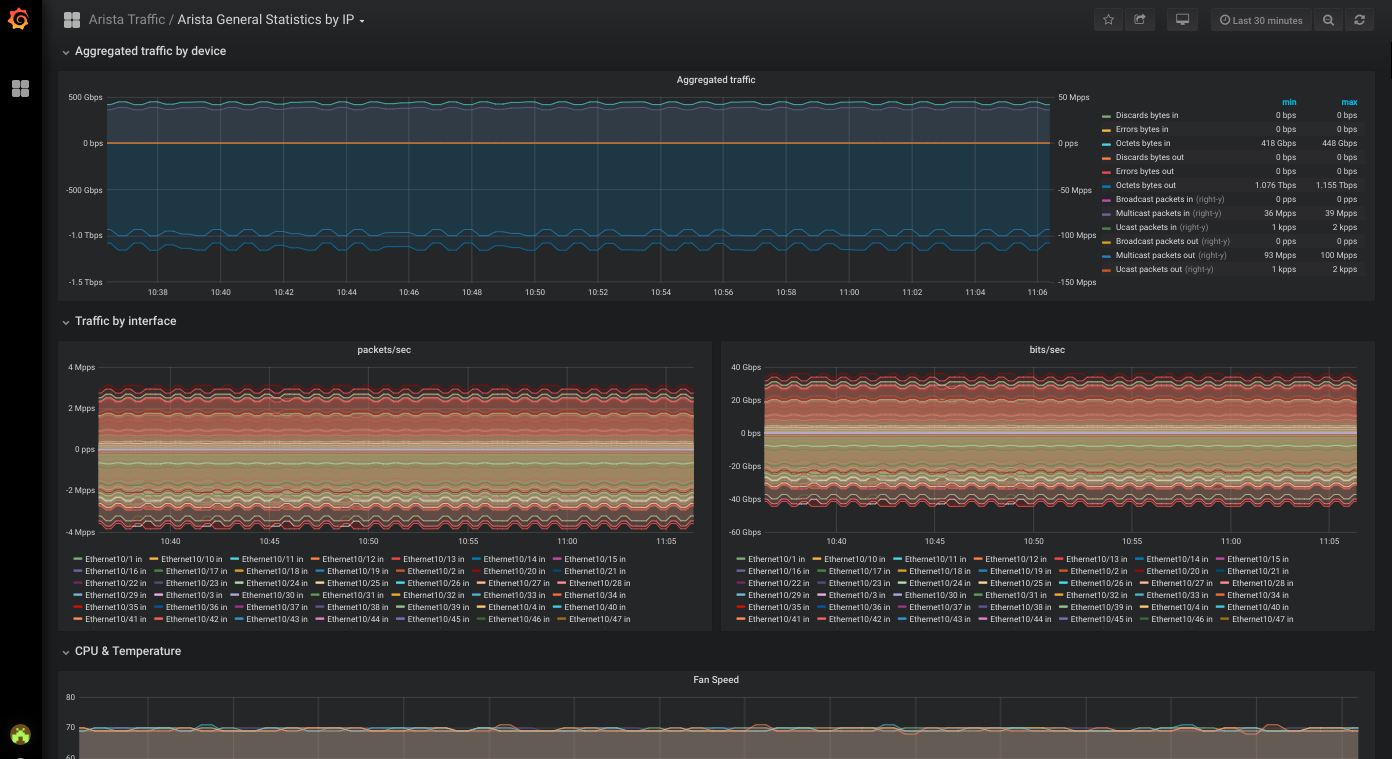Share the dashboard via share icon
This screenshot has height=759, width=1392.
[1139, 20]
